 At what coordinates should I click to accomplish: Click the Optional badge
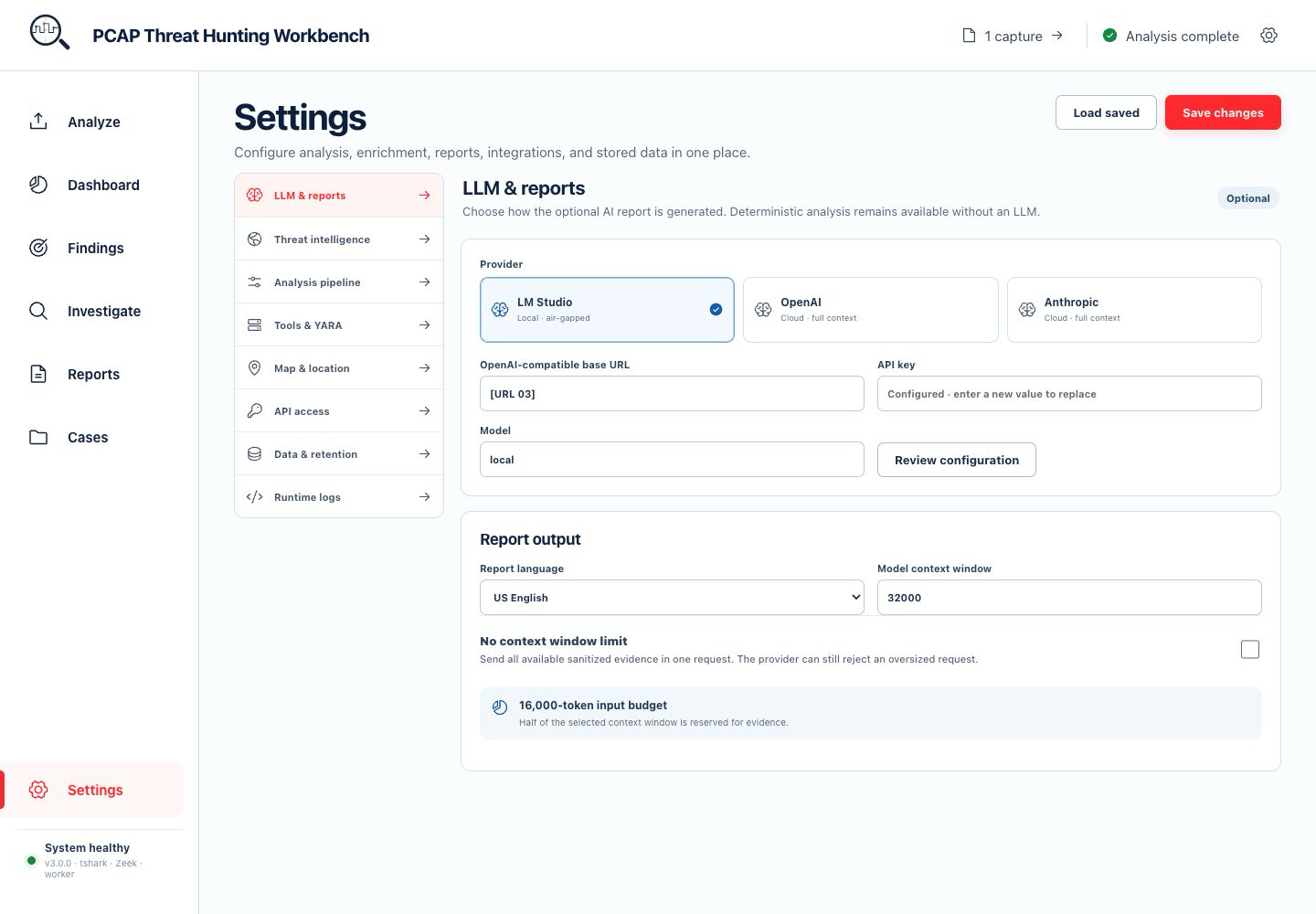(1248, 198)
